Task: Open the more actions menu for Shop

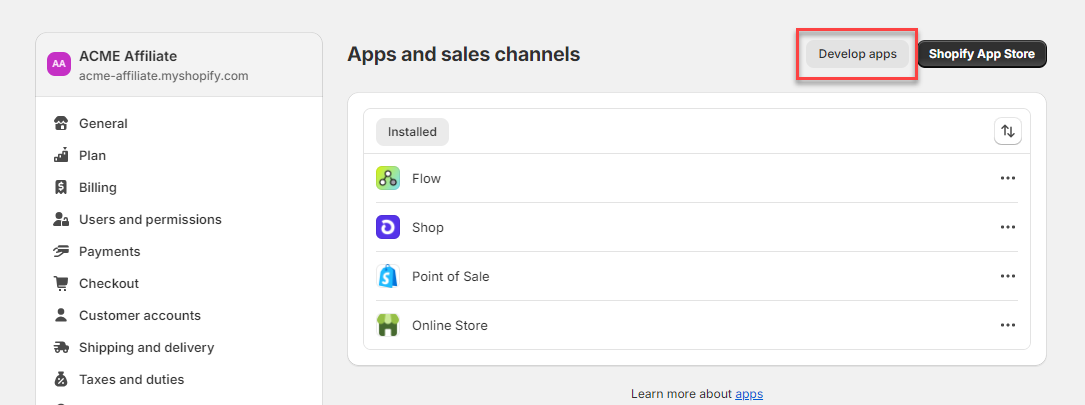Action: tap(1008, 227)
